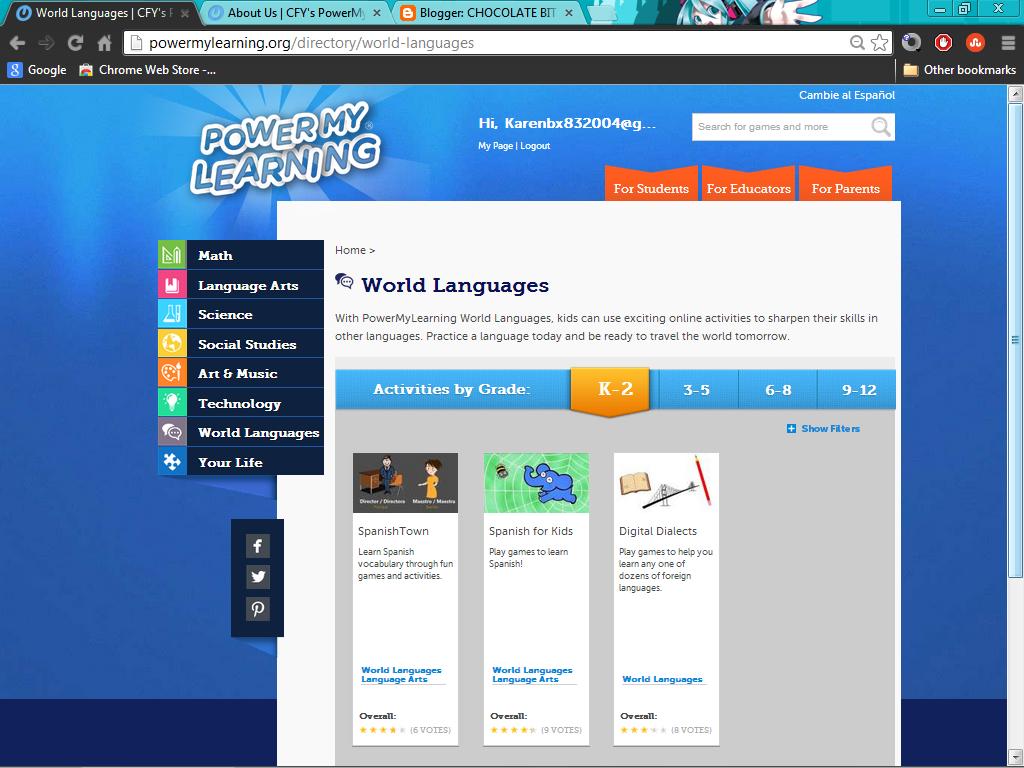Image resolution: width=1024 pixels, height=768 pixels.
Task: Open the Spanish for Kids elephant thumbnail
Action: tap(536, 483)
